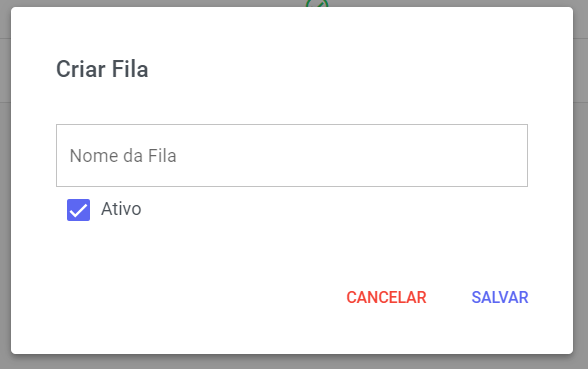Click the Criar Fila dialog title
This screenshot has width=588, height=369.
coord(102,69)
